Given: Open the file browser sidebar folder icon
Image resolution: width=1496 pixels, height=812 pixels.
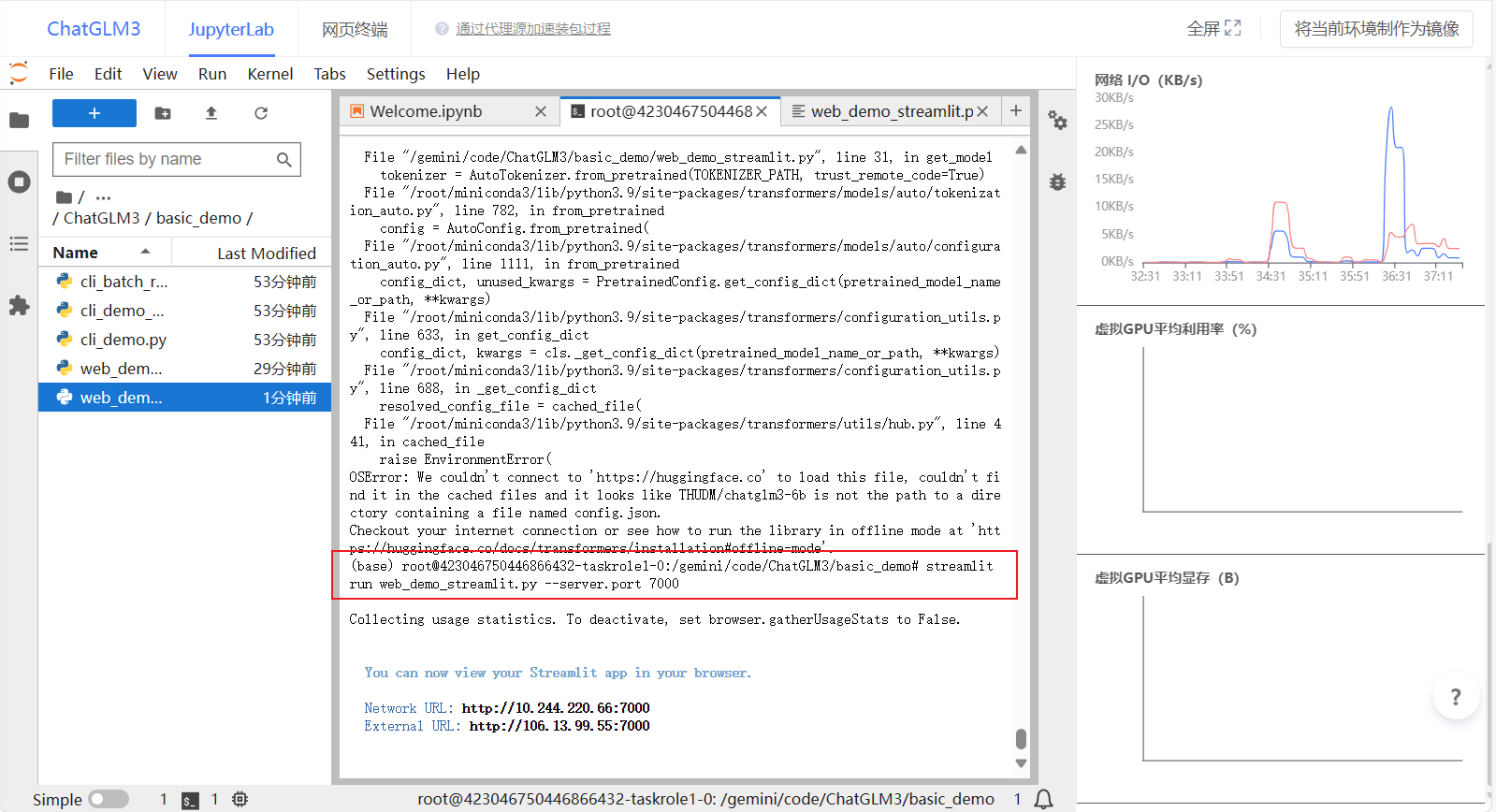Looking at the screenshot, I should (x=19, y=121).
